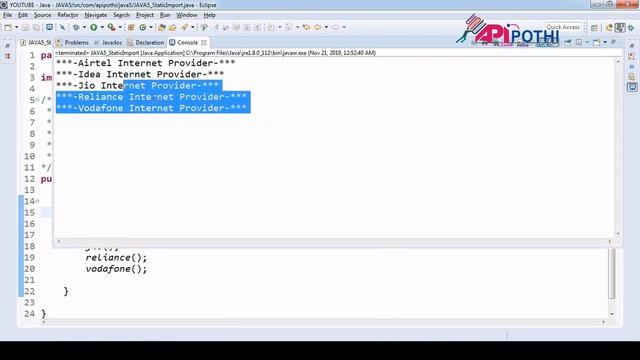The image size is (640, 360).
Task: Open the Help menu
Action: pos(209,15)
